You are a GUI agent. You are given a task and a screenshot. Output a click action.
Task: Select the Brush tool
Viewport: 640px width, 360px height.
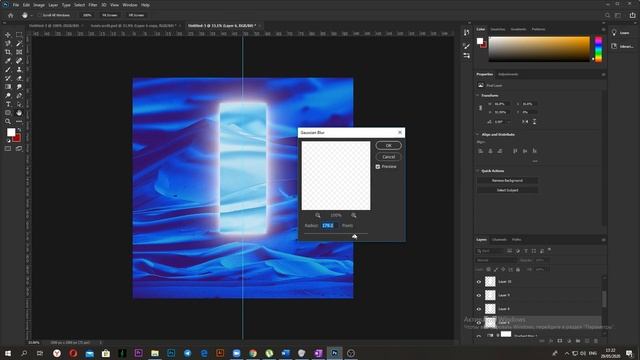tap(8, 69)
